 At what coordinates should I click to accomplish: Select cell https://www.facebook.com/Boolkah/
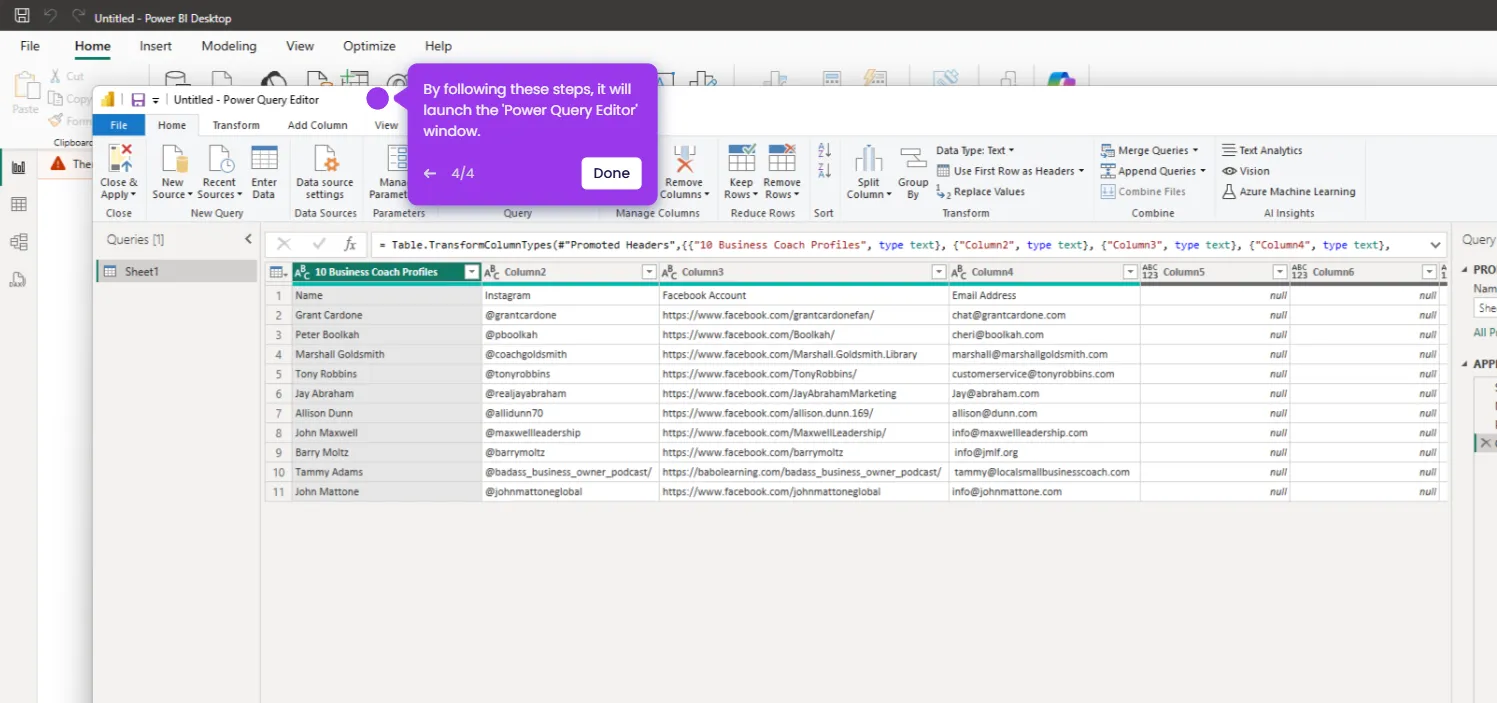(x=804, y=335)
